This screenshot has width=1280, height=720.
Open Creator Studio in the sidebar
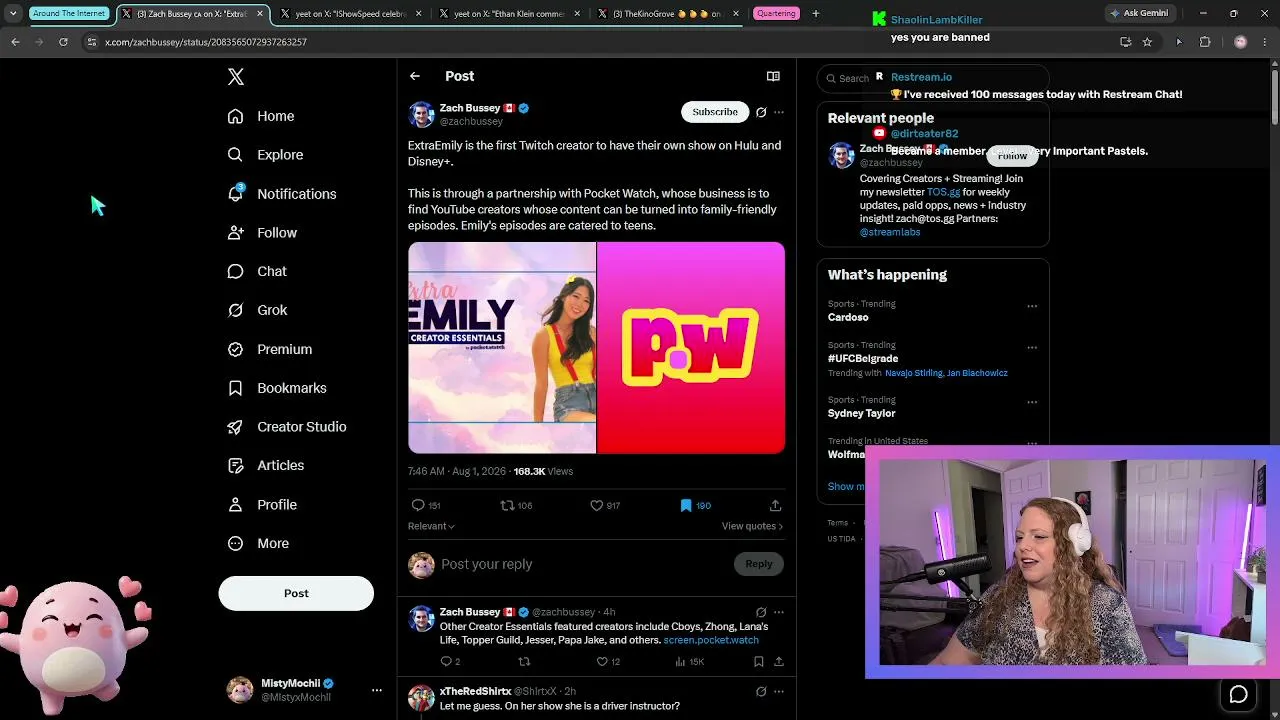[287, 427]
